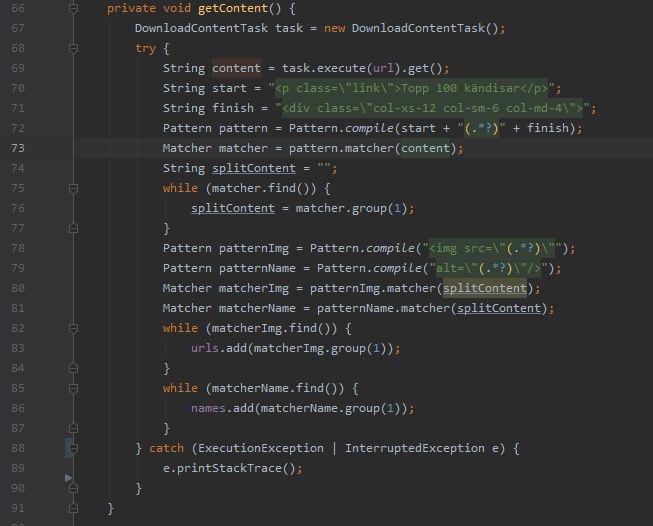Click highlighted splitContent argument on line 80
The width and height of the screenshot is (653, 526).
[485, 288]
